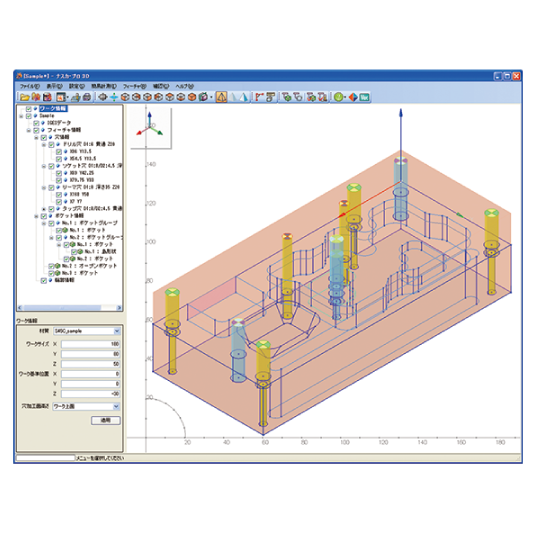This screenshot has width=534, height=534.
Task: Click the tree panel horizontal scrollbar thumb
Action: [62, 308]
